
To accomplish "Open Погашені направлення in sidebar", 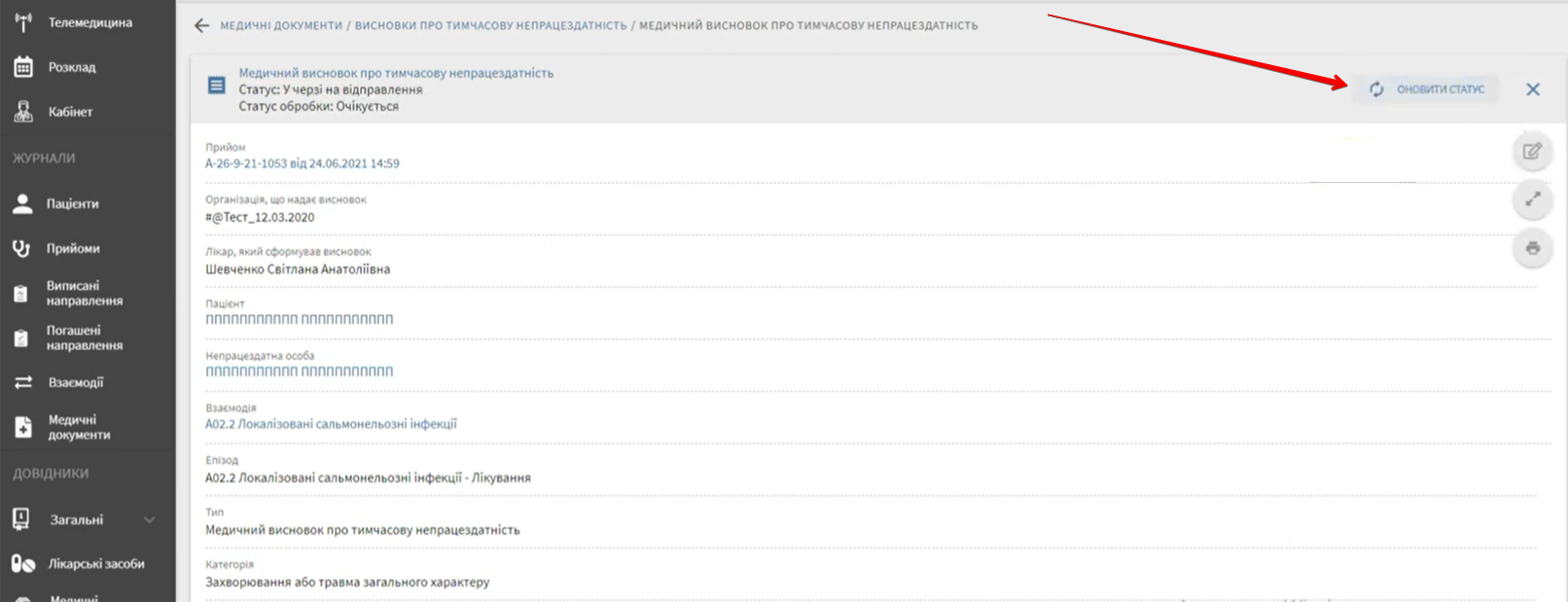I will pyautogui.click(x=84, y=337).
